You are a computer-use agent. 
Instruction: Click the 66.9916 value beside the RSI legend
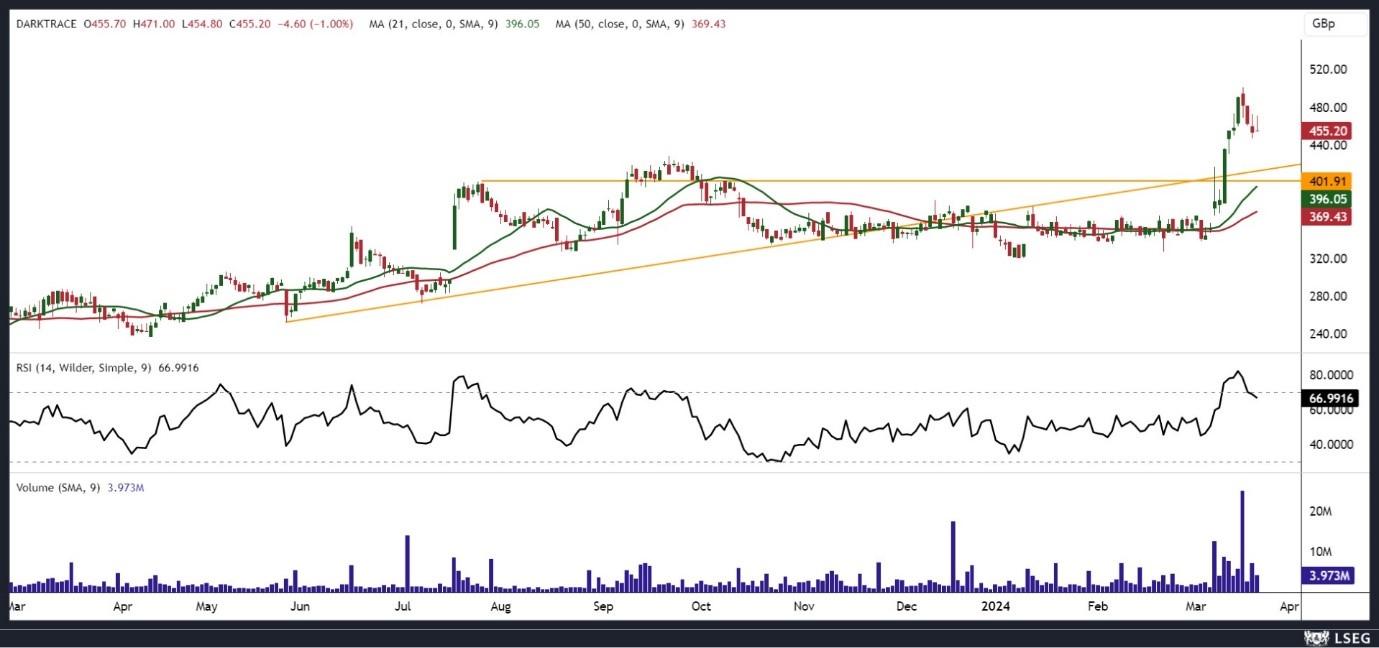point(178,368)
